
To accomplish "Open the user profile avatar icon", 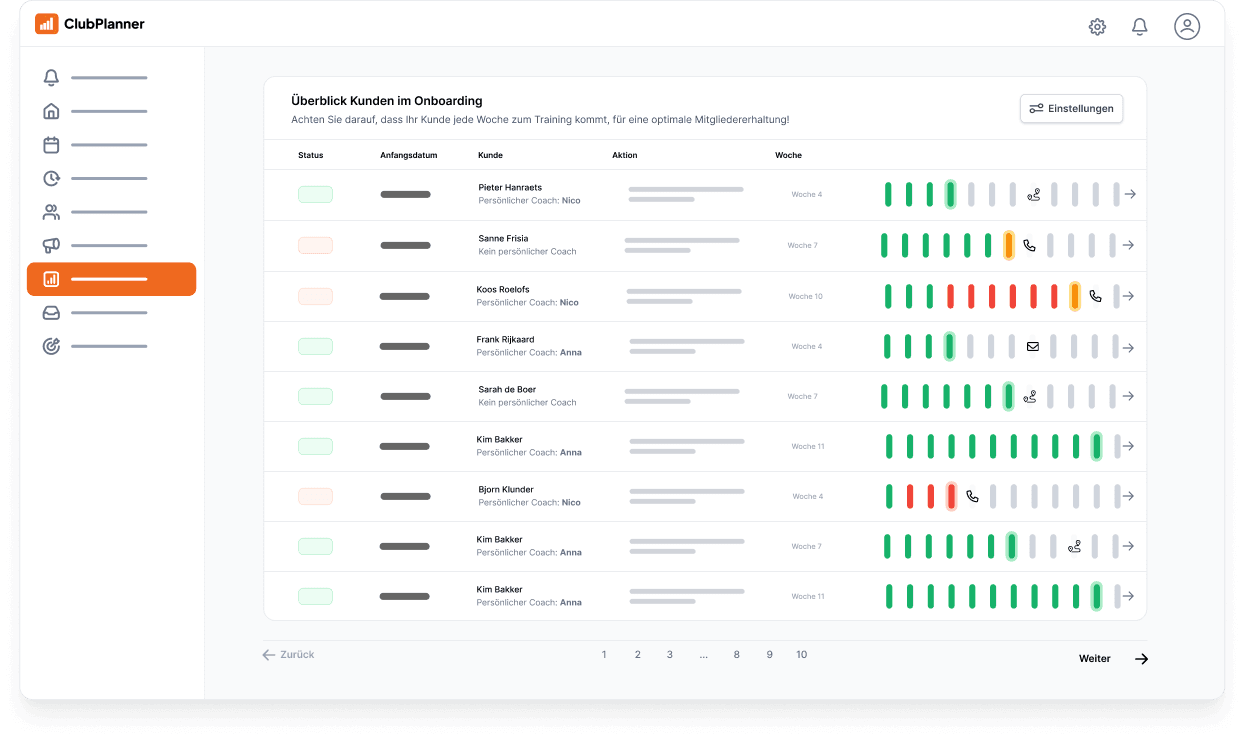I will (1186, 27).
